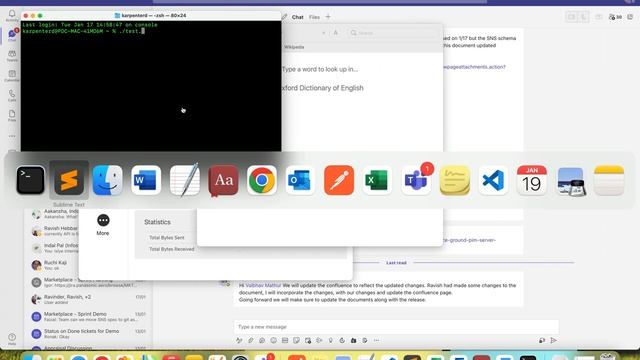Open Calendar in the Teams sidebar

pos(12,76)
